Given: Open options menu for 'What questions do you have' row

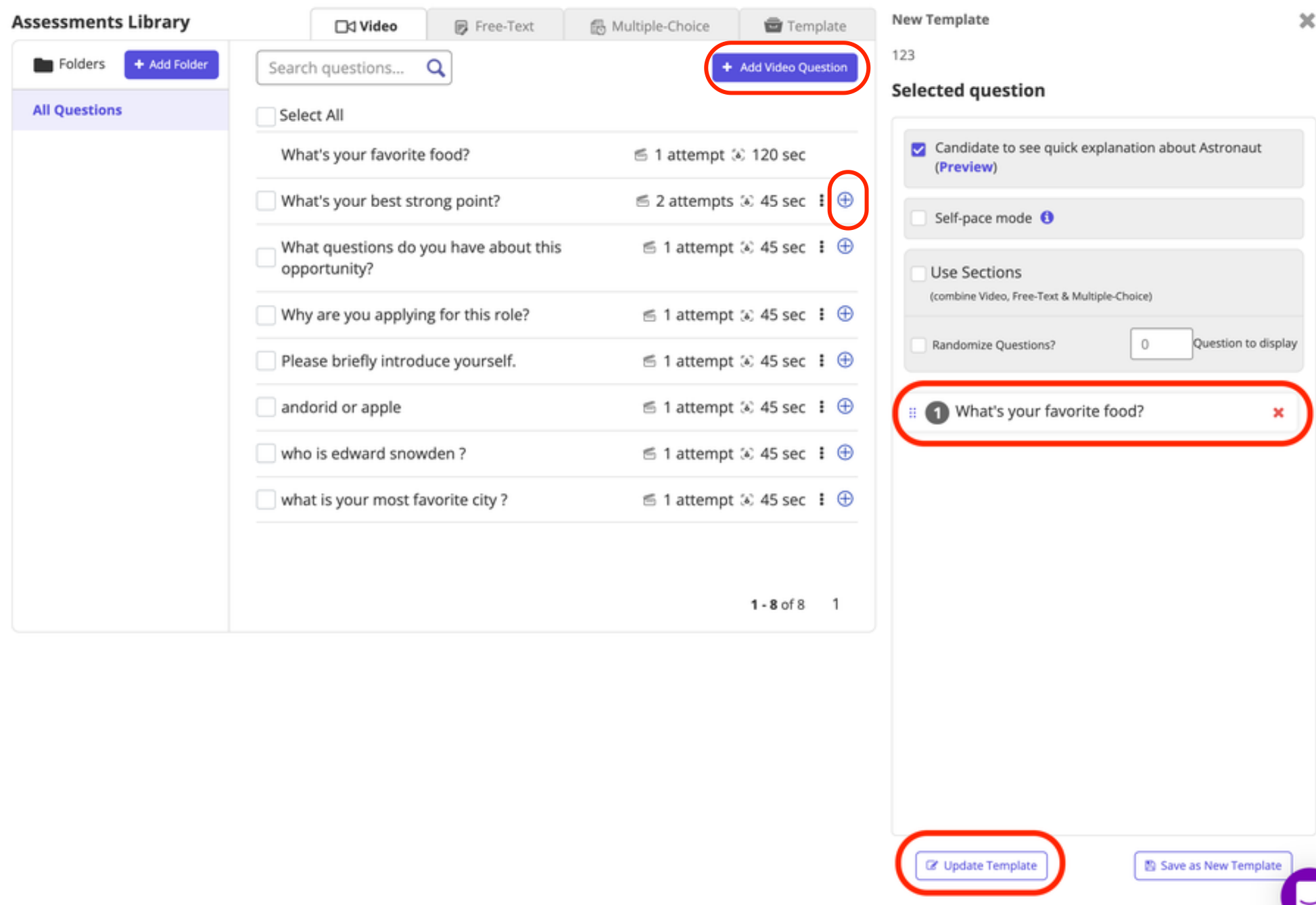Looking at the screenshot, I should 822,247.
